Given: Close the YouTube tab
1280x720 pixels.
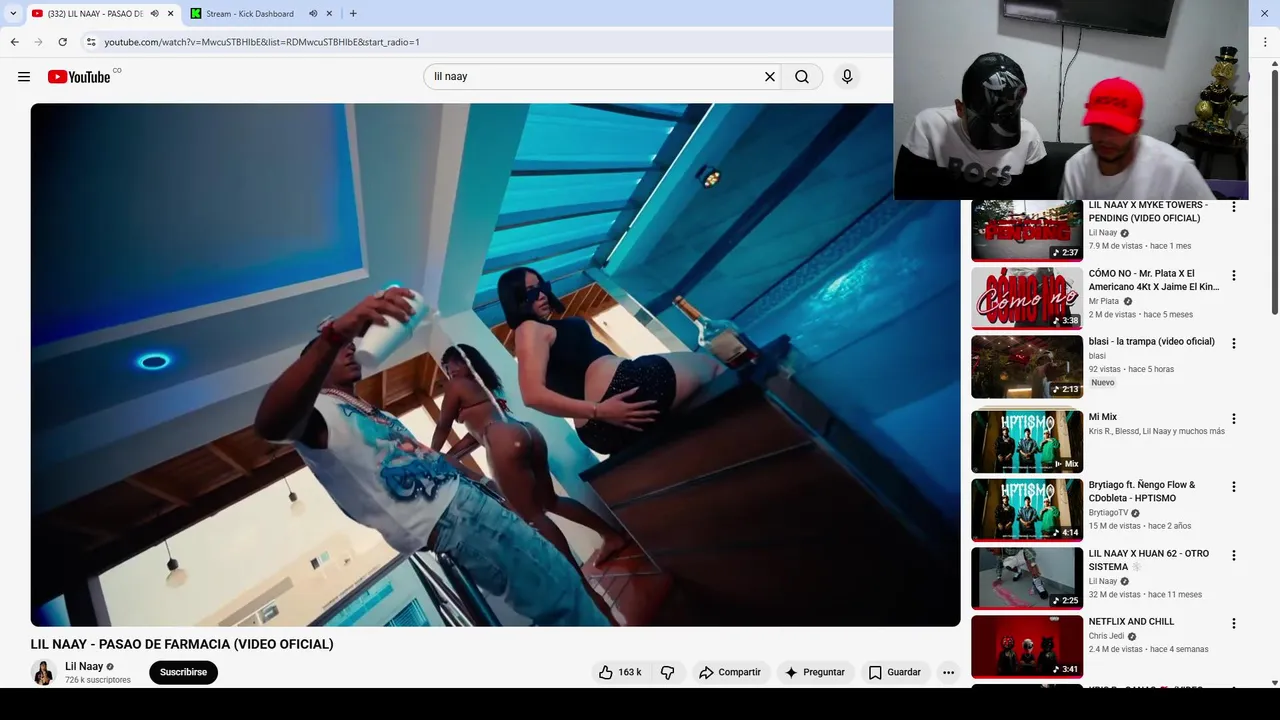Looking at the screenshot, I should point(170,14).
